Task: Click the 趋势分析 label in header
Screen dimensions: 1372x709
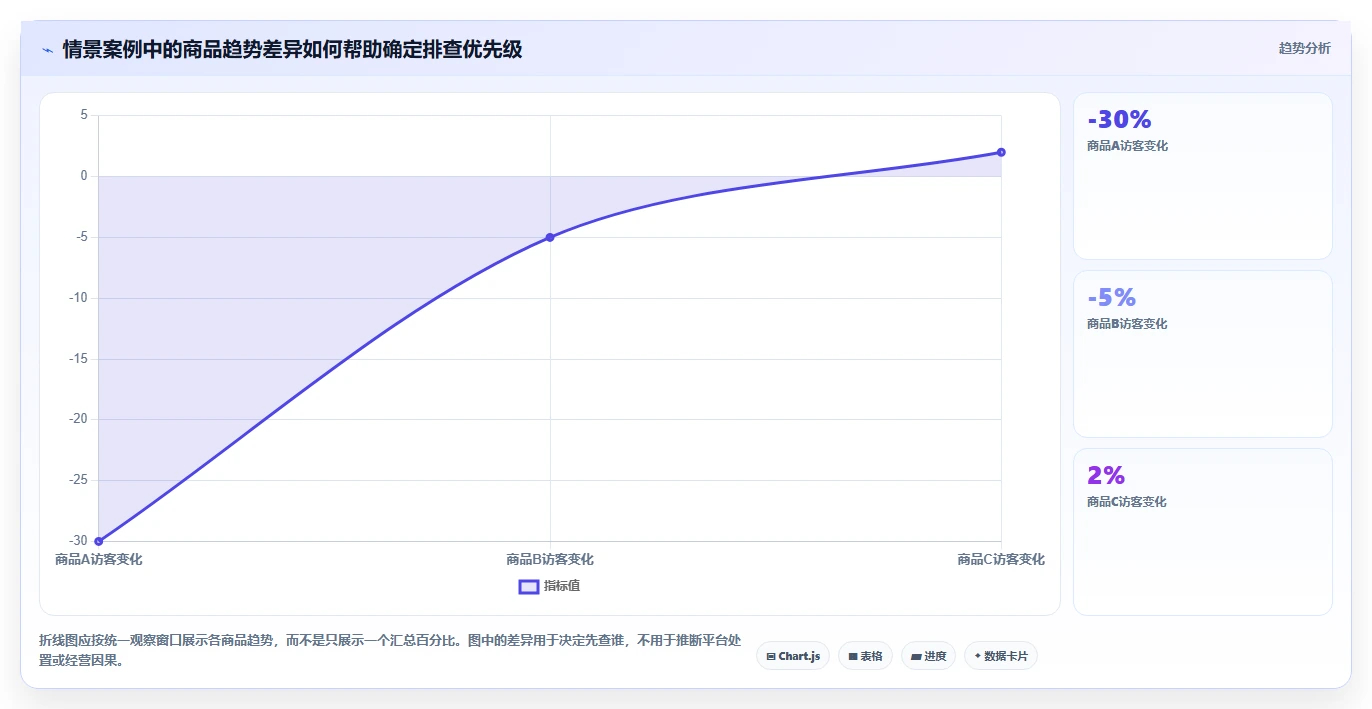Action: click(1304, 48)
